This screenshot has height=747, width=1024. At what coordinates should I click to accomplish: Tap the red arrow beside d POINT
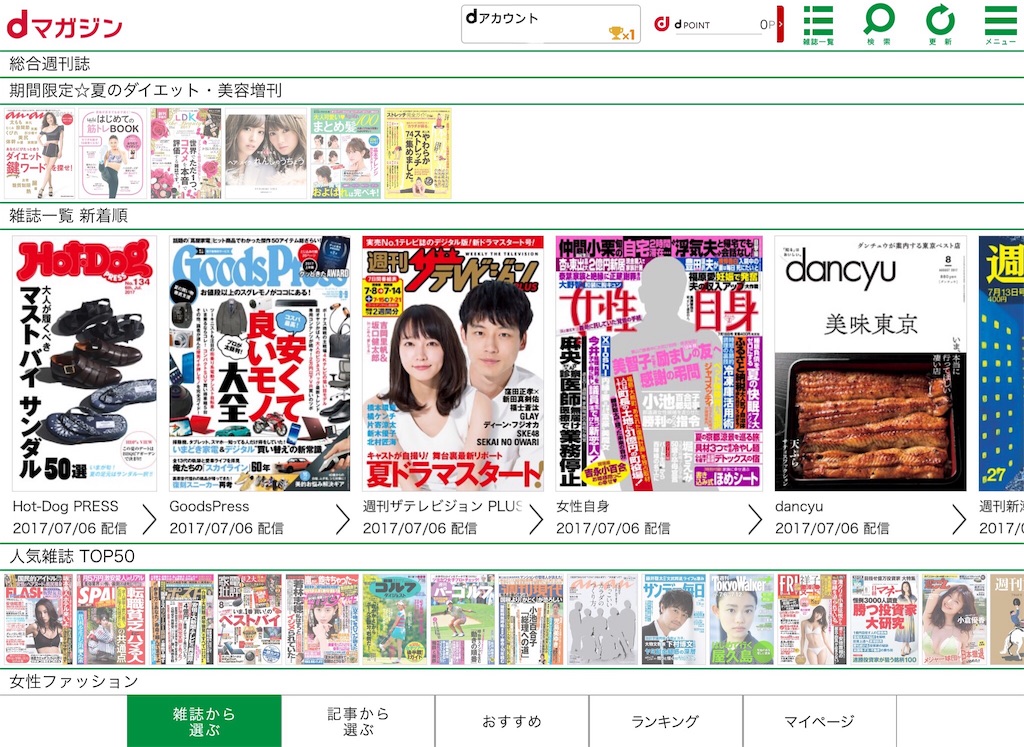[x=780, y=24]
